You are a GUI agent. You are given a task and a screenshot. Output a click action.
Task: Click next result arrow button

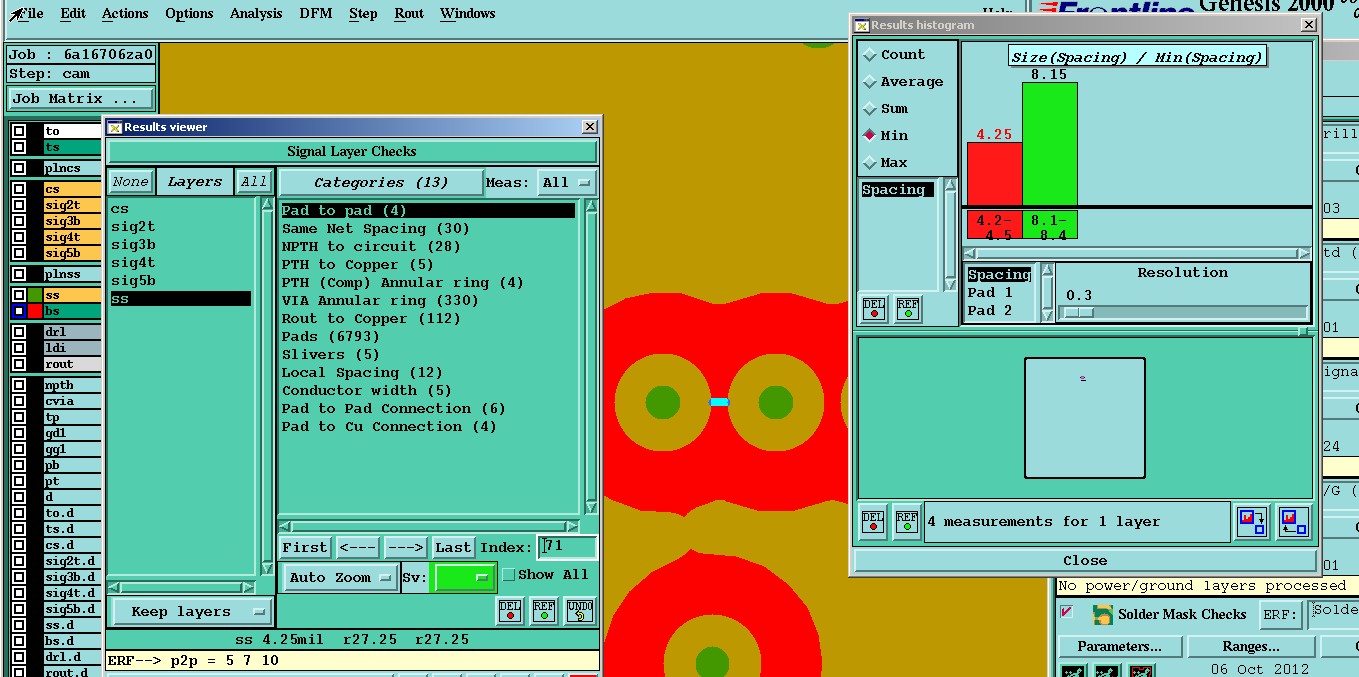[x=405, y=548]
